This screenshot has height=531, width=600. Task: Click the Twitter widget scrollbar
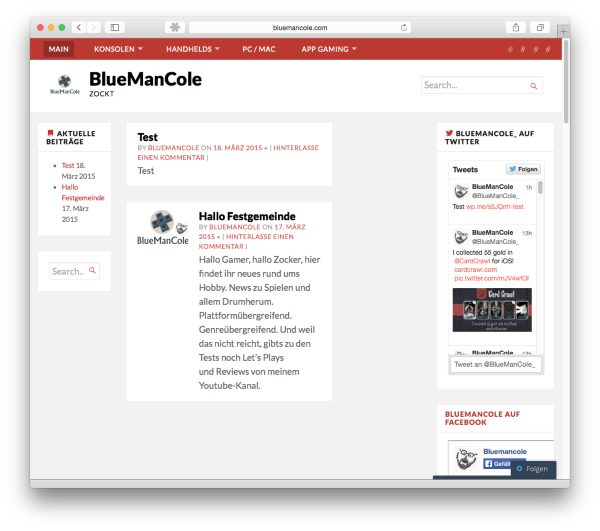click(x=541, y=187)
